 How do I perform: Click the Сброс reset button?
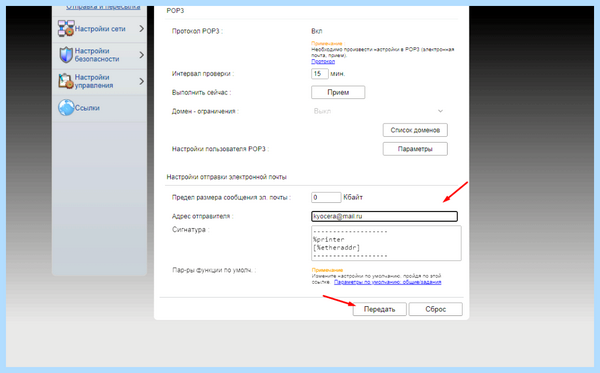[435, 309]
